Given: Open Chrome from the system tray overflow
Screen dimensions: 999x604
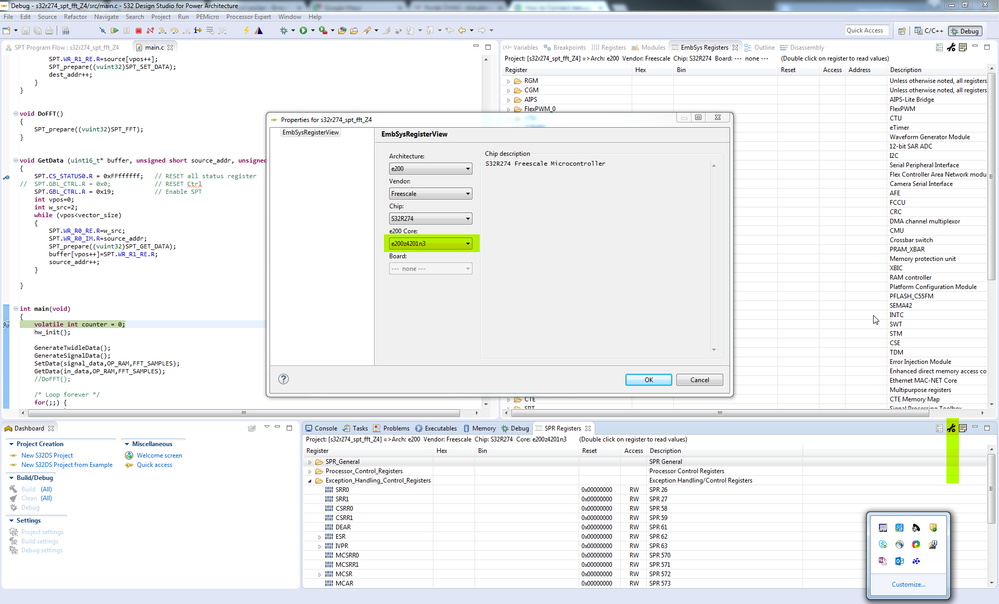Looking at the screenshot, I should coord(915,544).
